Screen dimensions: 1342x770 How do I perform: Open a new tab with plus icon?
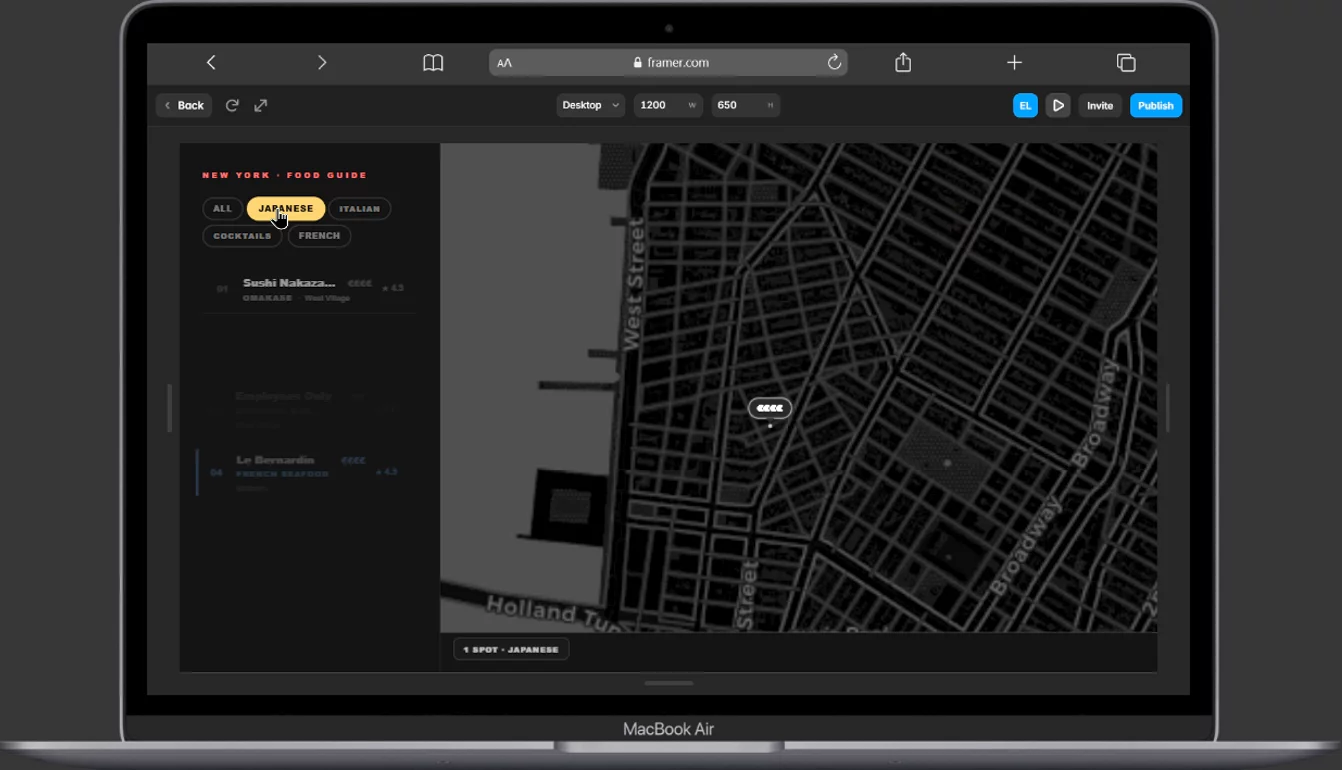(x=1014, y=62)
